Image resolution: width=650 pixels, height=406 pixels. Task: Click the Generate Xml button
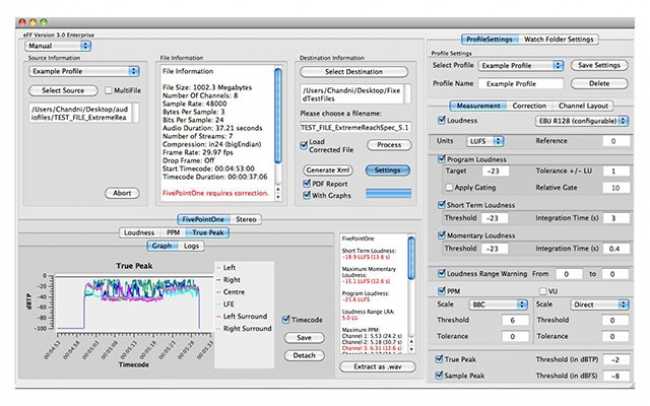pos(328,170)
